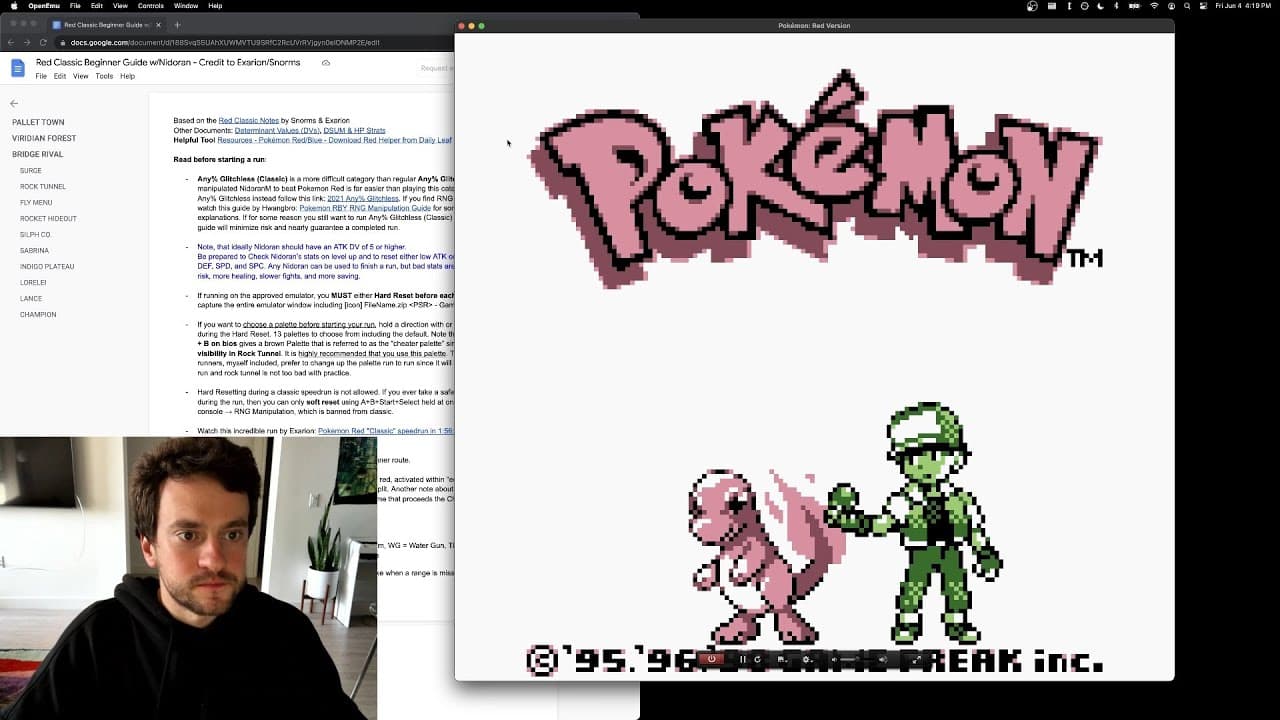
Task: Click the volume up speaker icon in OpenEmu
Action: 883,659
